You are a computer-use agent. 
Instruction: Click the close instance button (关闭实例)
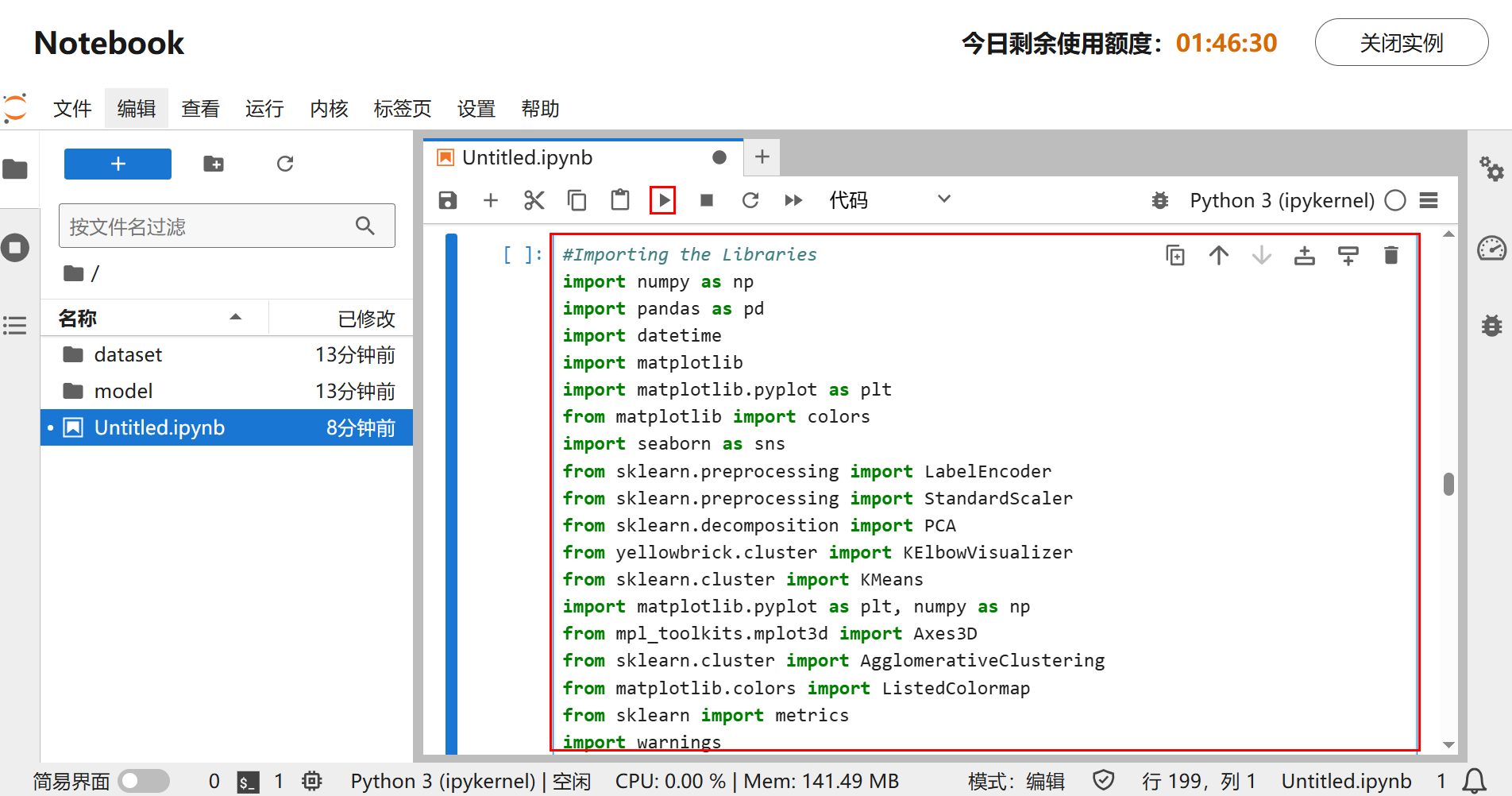(1401, 43)
